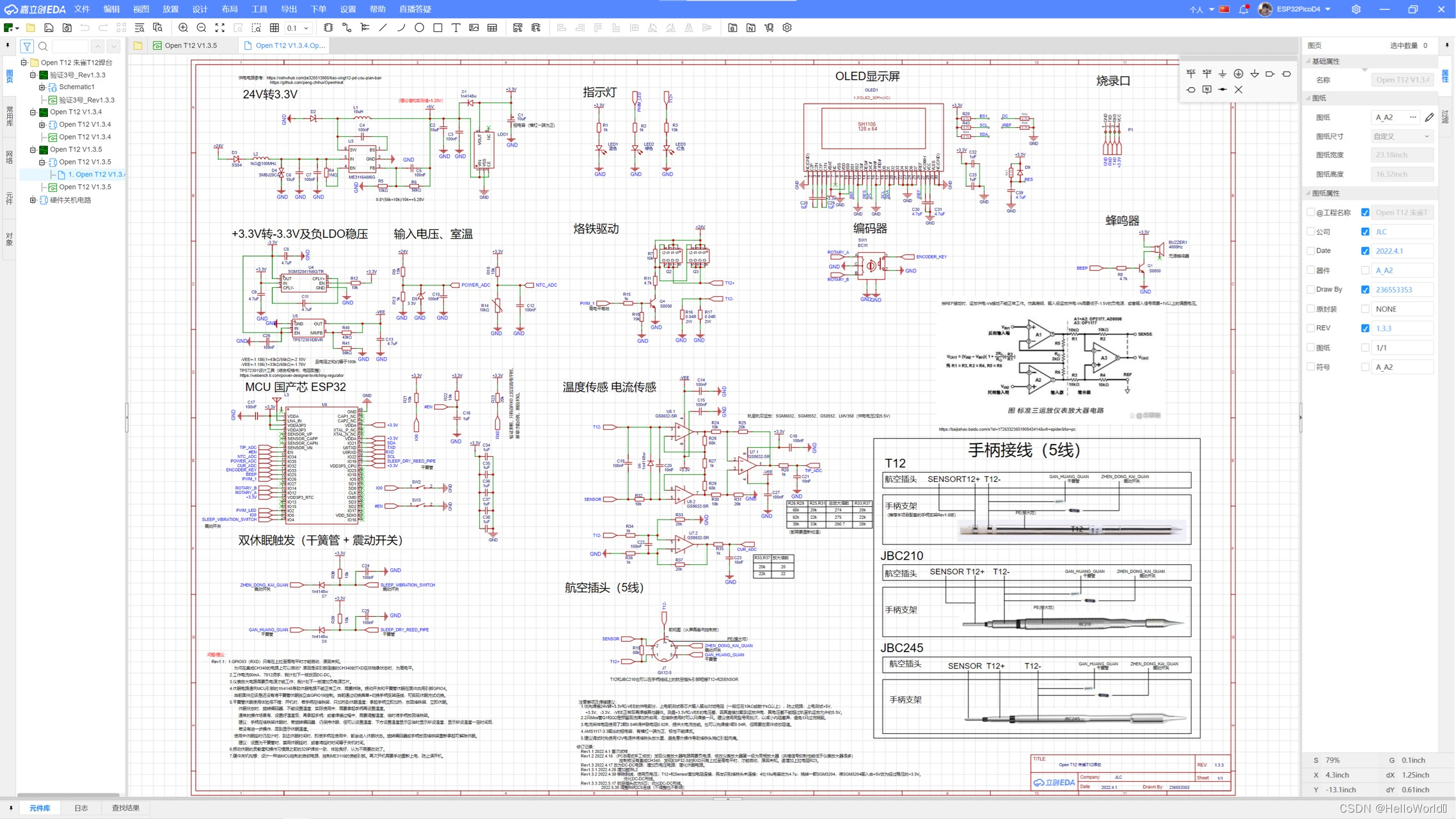Image resolution: width=1456 pixels, height=819 pixels.
Task: Open the 过滤 right sidebar tab
Action: coord(1446,116)
